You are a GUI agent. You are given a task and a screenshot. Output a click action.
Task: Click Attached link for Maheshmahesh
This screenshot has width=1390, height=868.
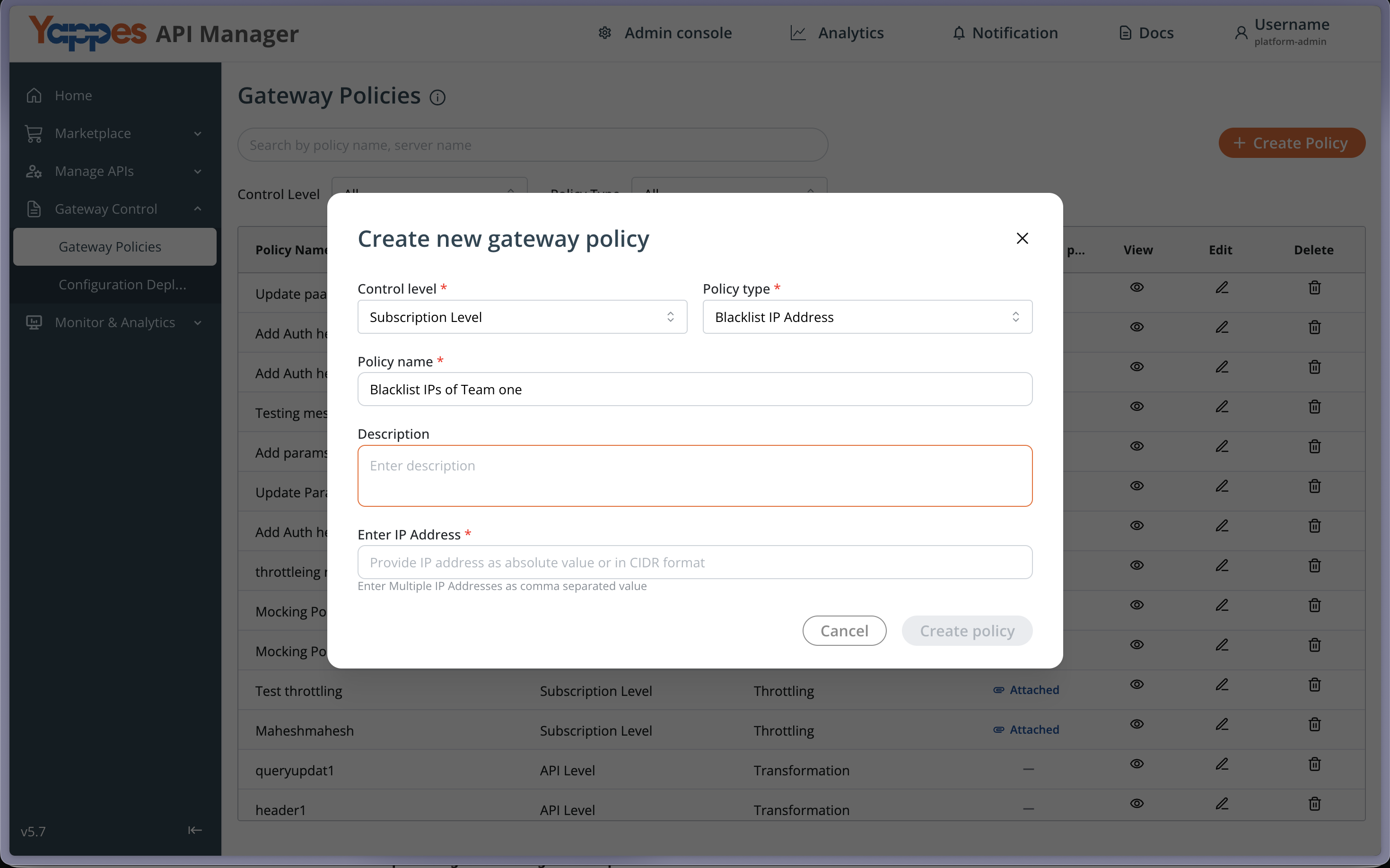(x=1026, y=729)
